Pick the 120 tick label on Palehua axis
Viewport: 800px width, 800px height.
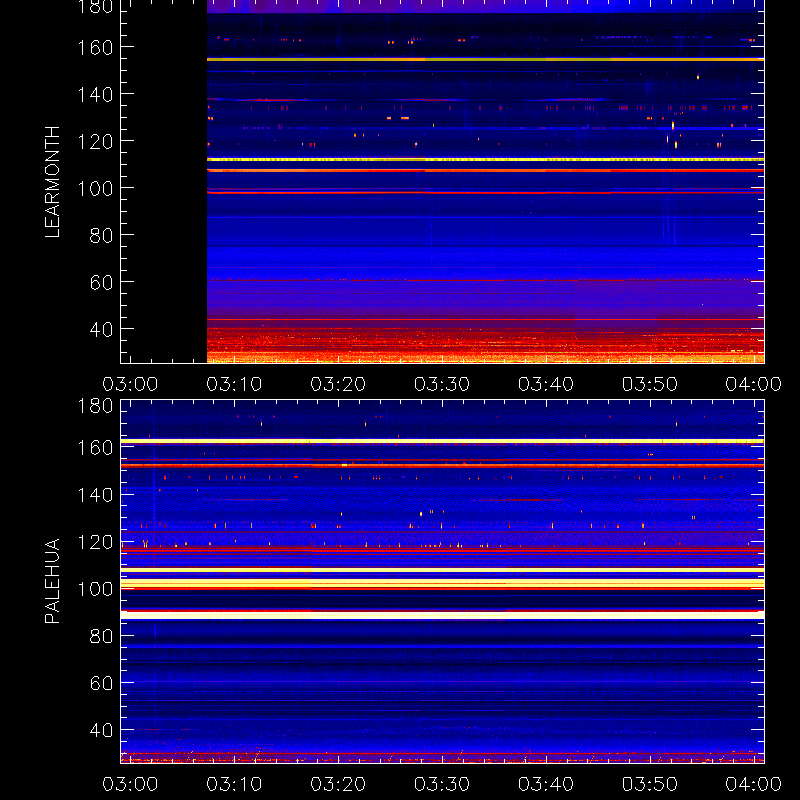(95, 542)
